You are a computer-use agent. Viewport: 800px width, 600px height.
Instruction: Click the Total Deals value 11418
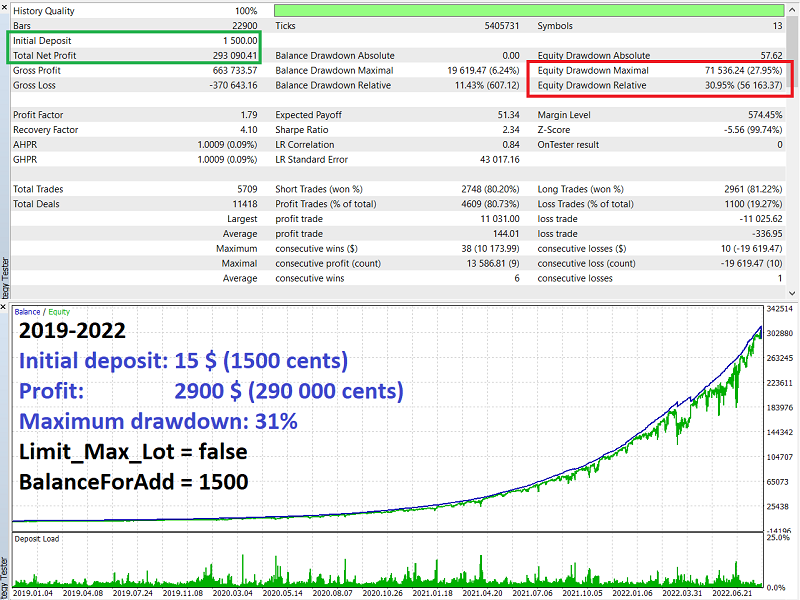pyautogui.click(x=245, y=204)
